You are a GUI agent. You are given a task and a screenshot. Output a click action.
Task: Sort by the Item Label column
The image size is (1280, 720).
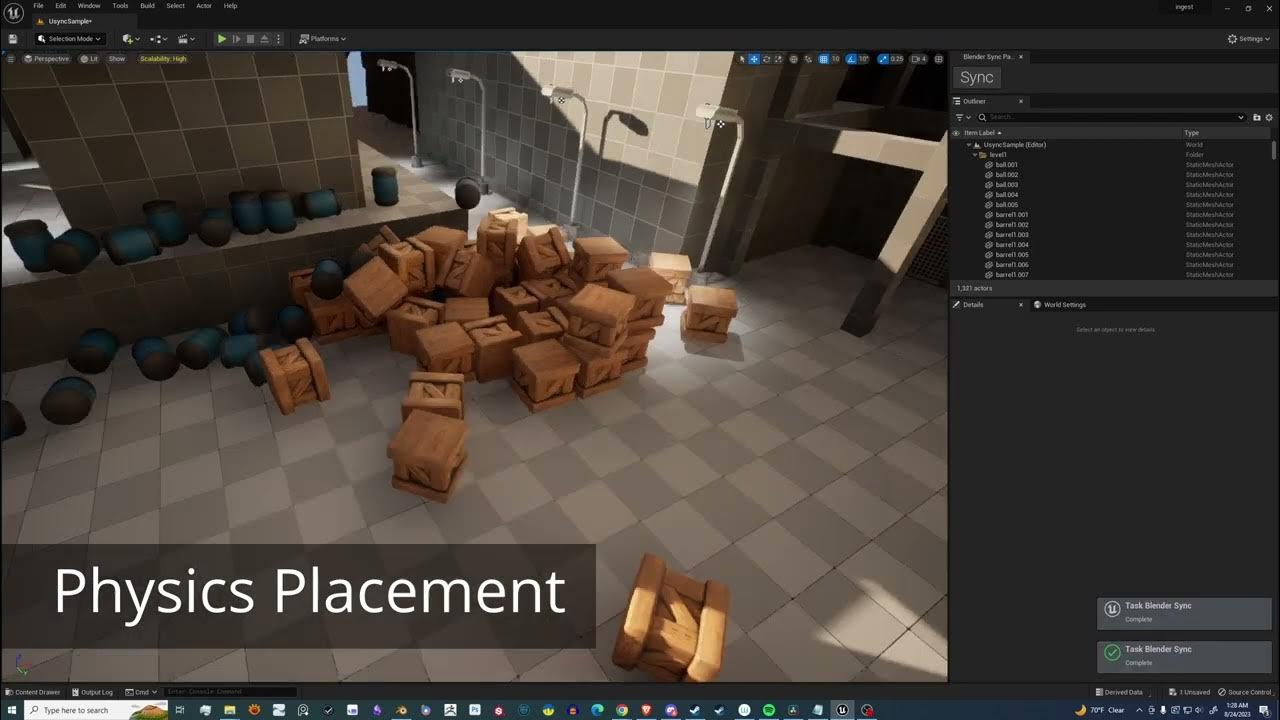pyautogui.click(x=980, y=133)
